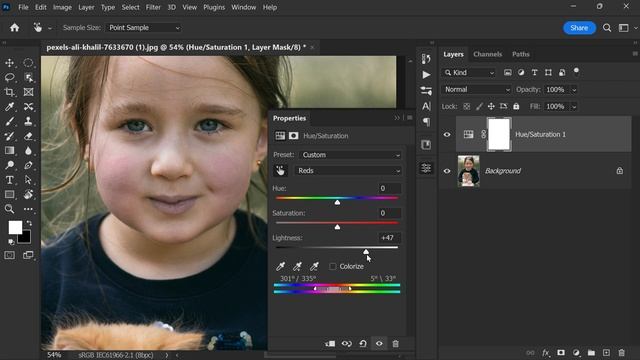
Task: Enable the Colorize checkbox
Action: pos(333,267)
